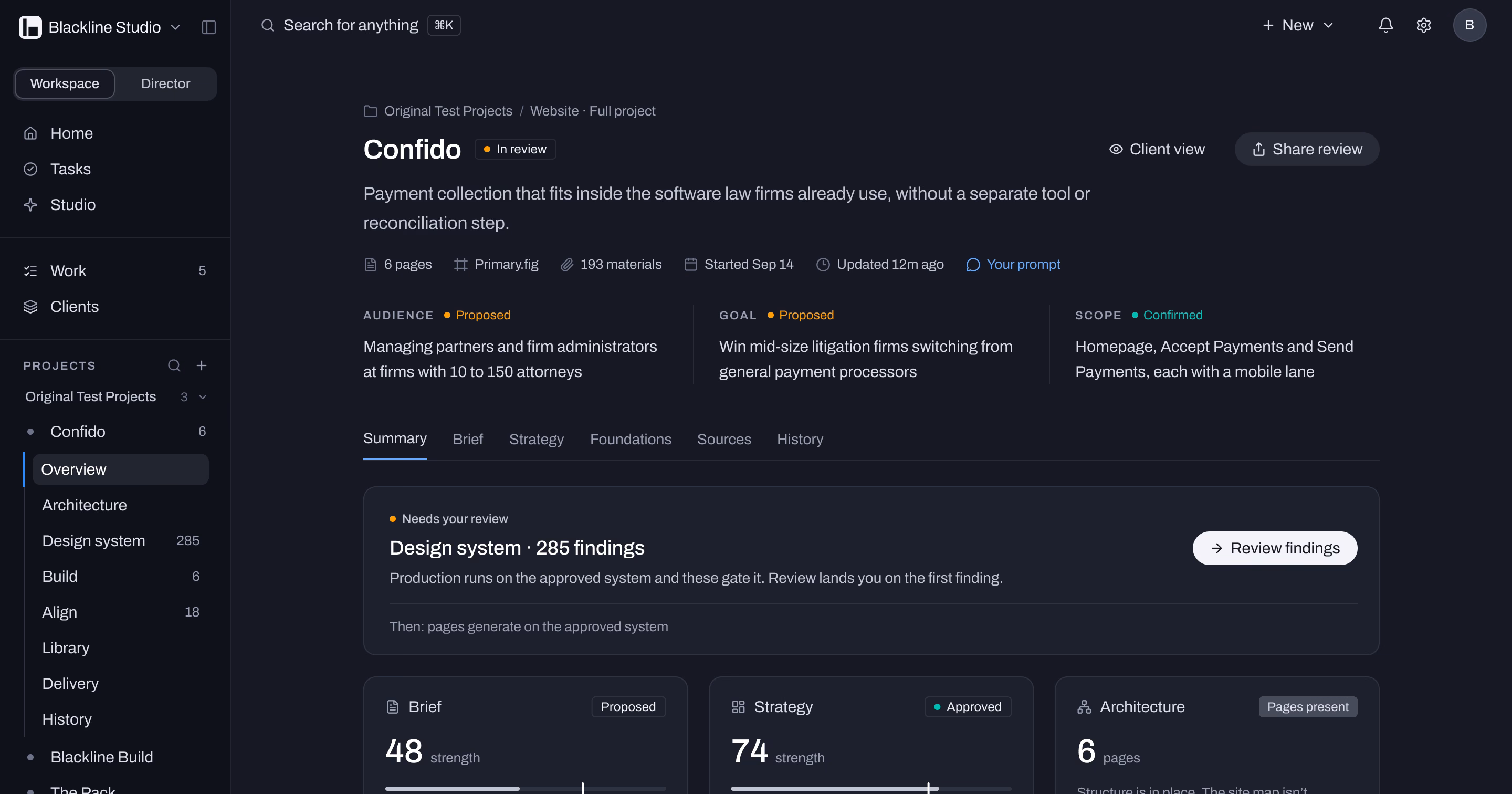
Task: Collapse Original Test Projects chevron
Action: pyautogui.click(x=203, y=397)
